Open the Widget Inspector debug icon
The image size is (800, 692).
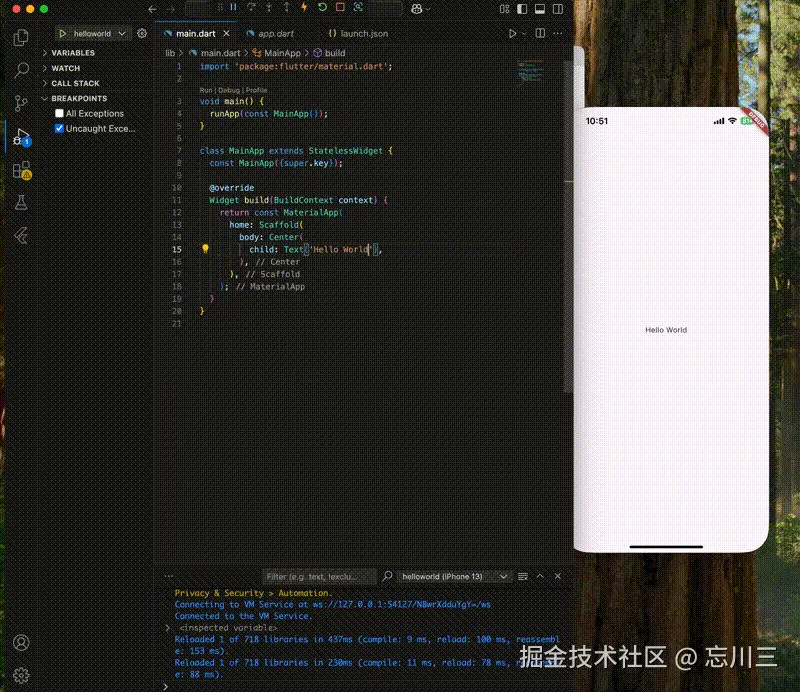[358, 7]
